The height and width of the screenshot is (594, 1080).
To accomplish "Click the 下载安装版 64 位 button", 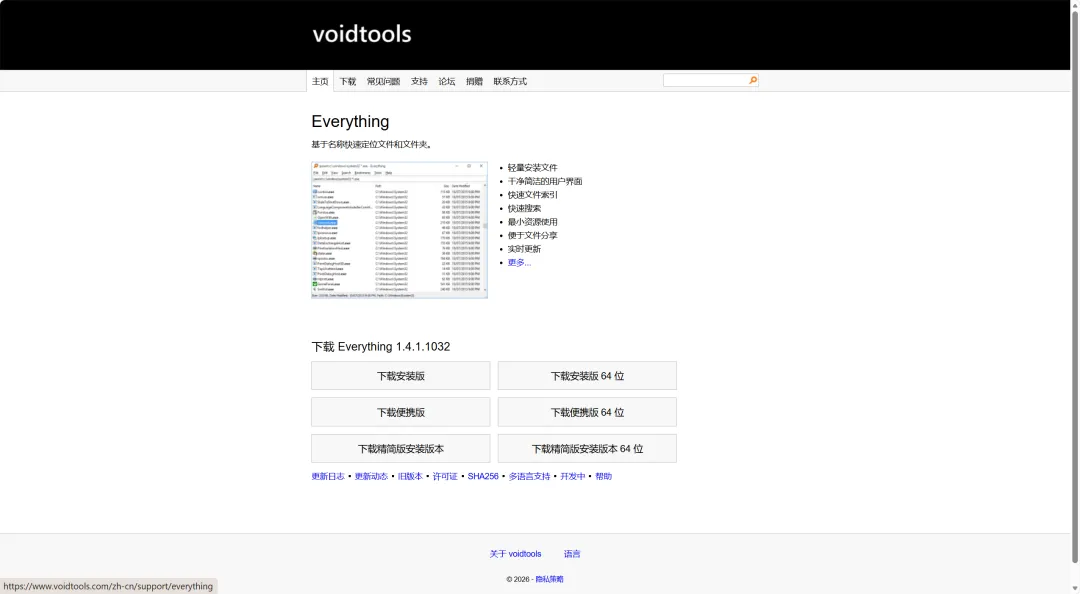I will coord(588,376).
